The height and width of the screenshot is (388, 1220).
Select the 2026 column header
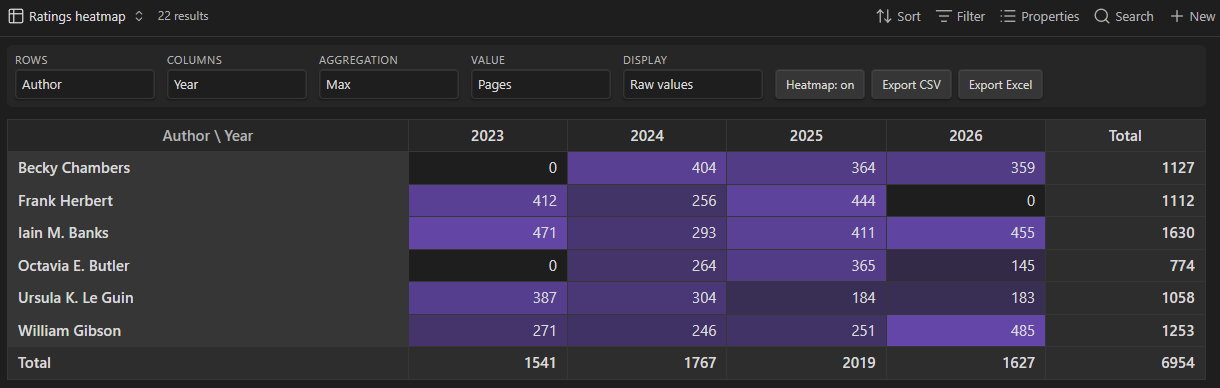(x=966, y=136)
